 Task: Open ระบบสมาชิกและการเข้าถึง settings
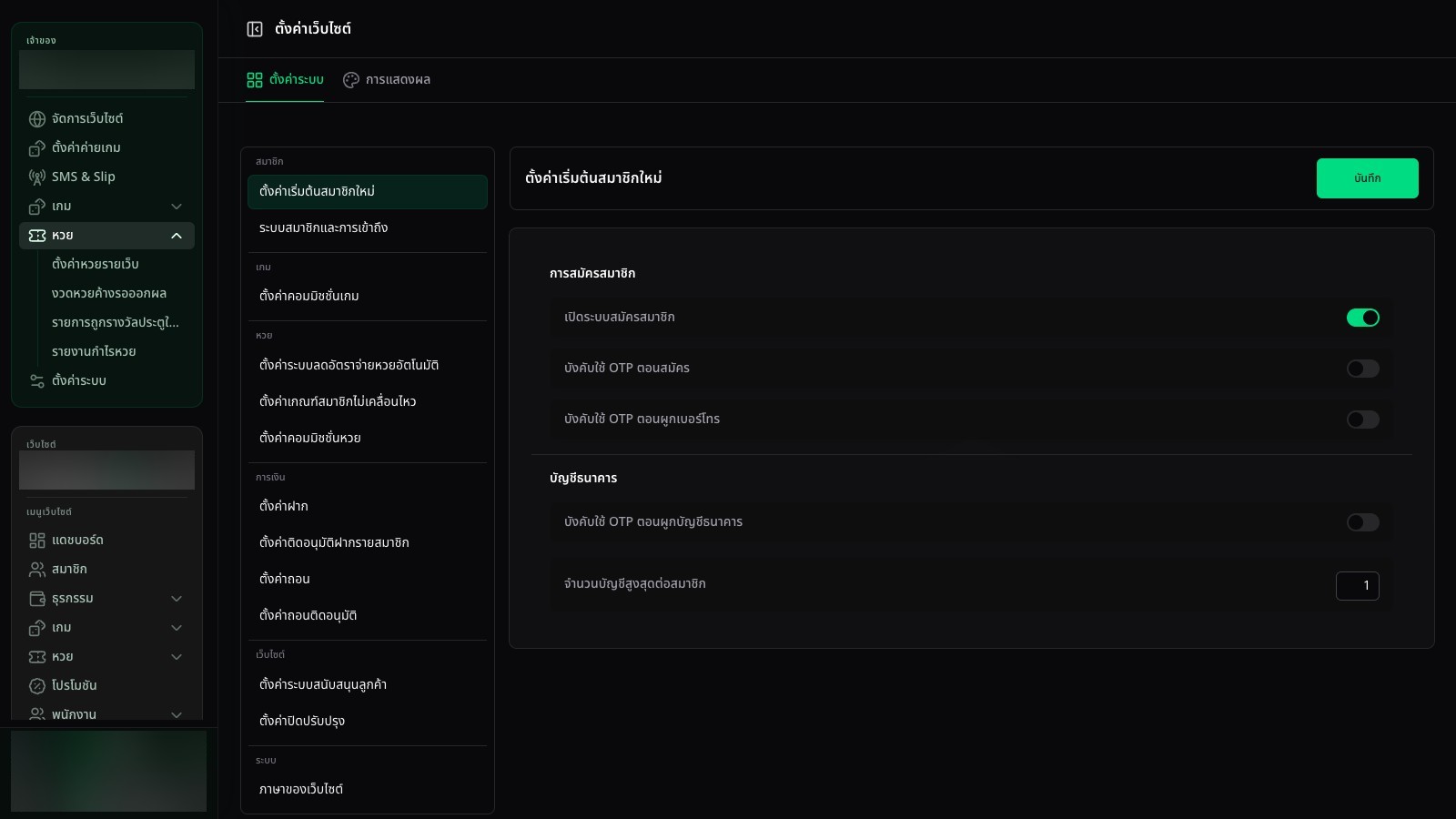click(368, 228)
